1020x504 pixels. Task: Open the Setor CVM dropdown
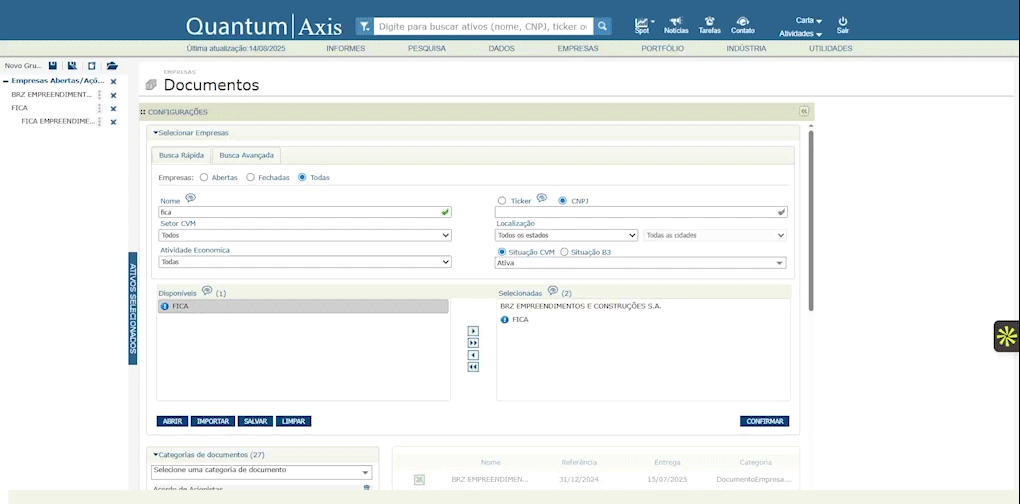coord(304,235)
